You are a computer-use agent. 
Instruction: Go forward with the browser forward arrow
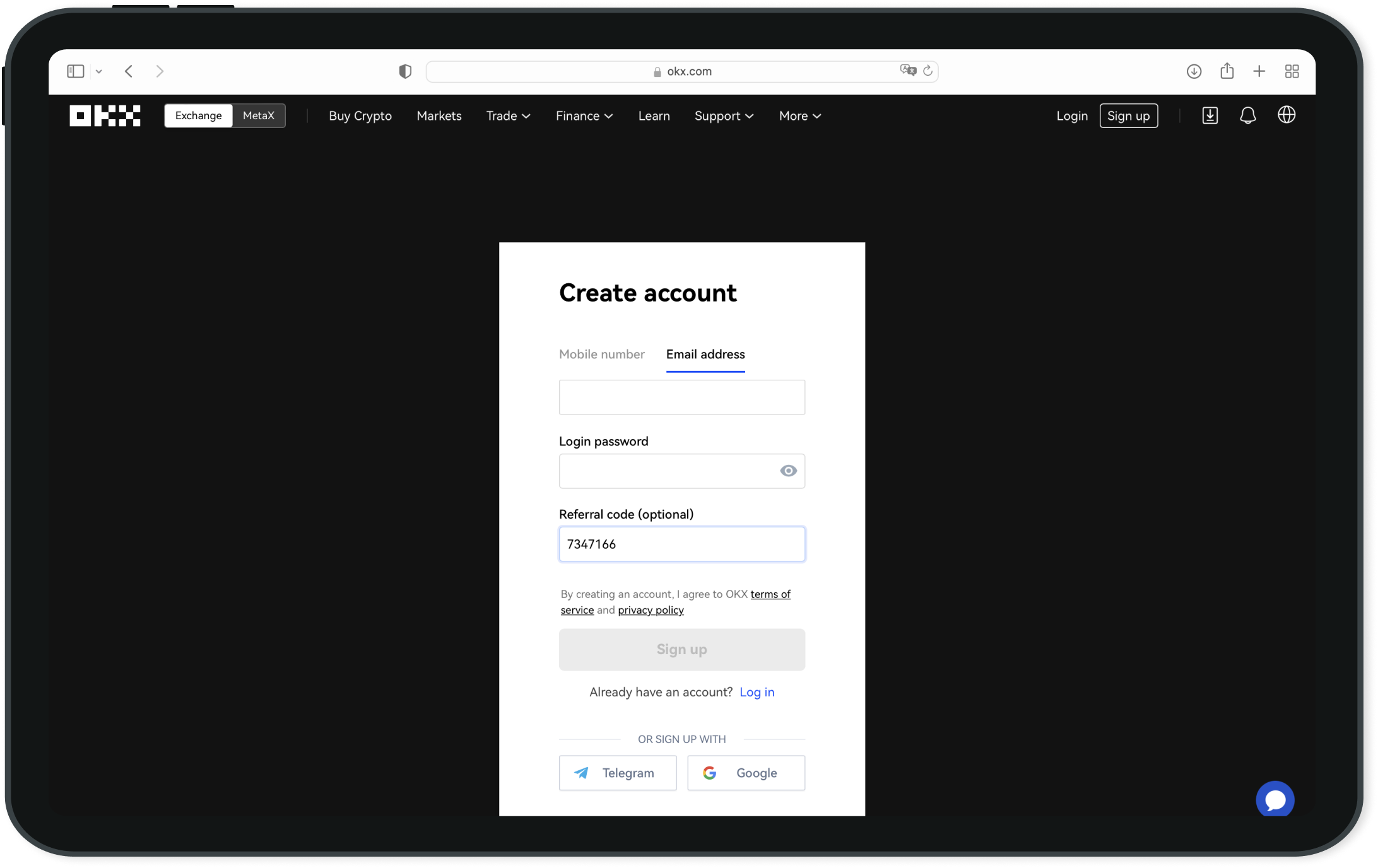coord(160,71)
